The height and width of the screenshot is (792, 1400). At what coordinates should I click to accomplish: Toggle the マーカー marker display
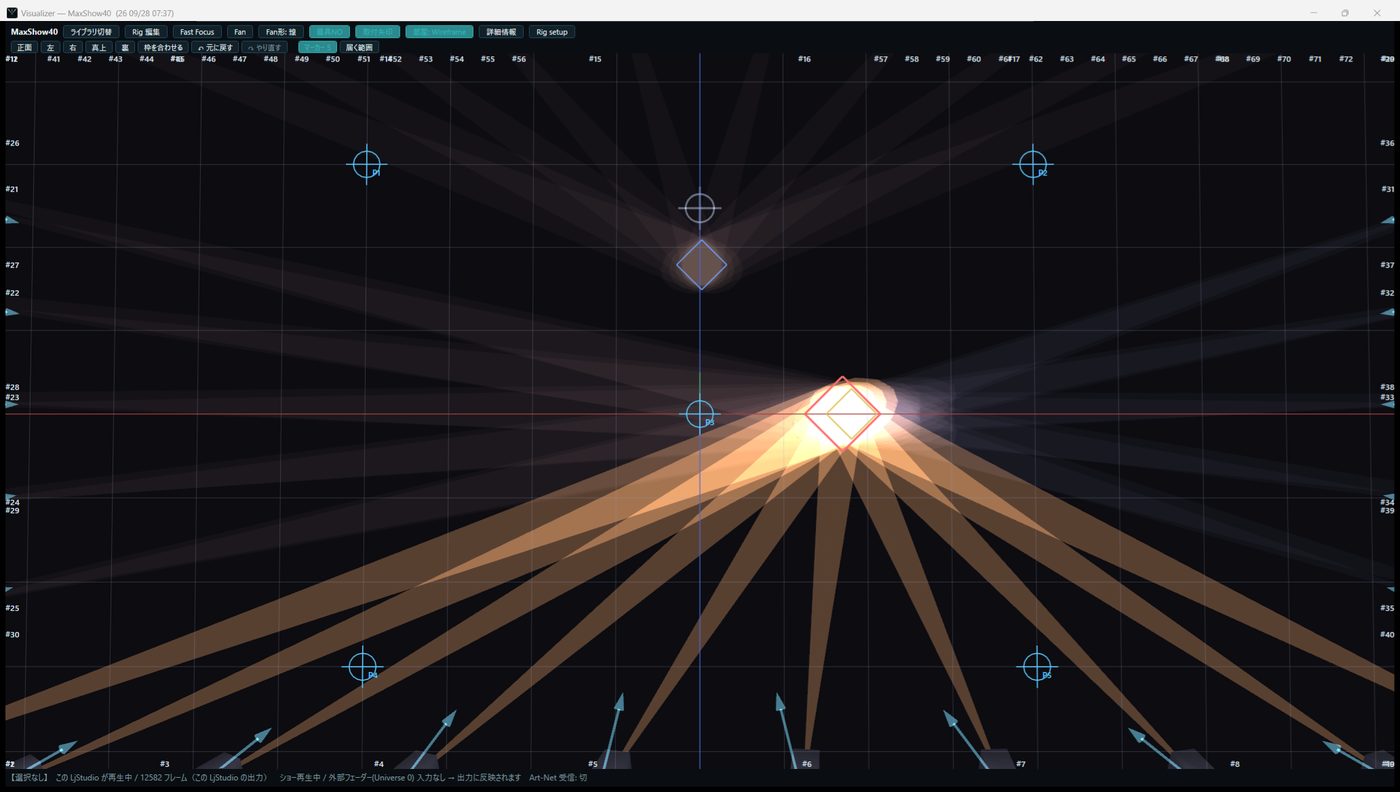(x=318, y=47)
